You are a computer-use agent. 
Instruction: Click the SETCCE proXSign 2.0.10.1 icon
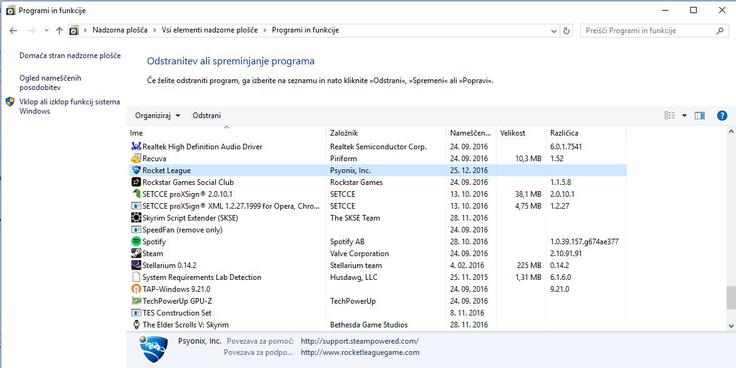click(136, 194)
